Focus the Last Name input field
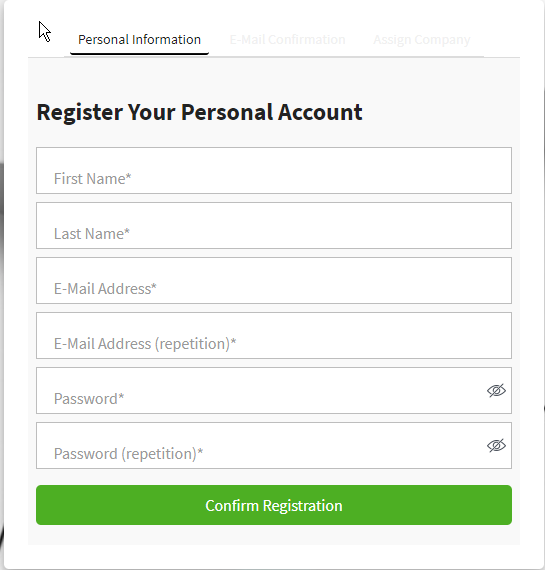The height and width of the screenshot is (570, 545). point(274,225)
